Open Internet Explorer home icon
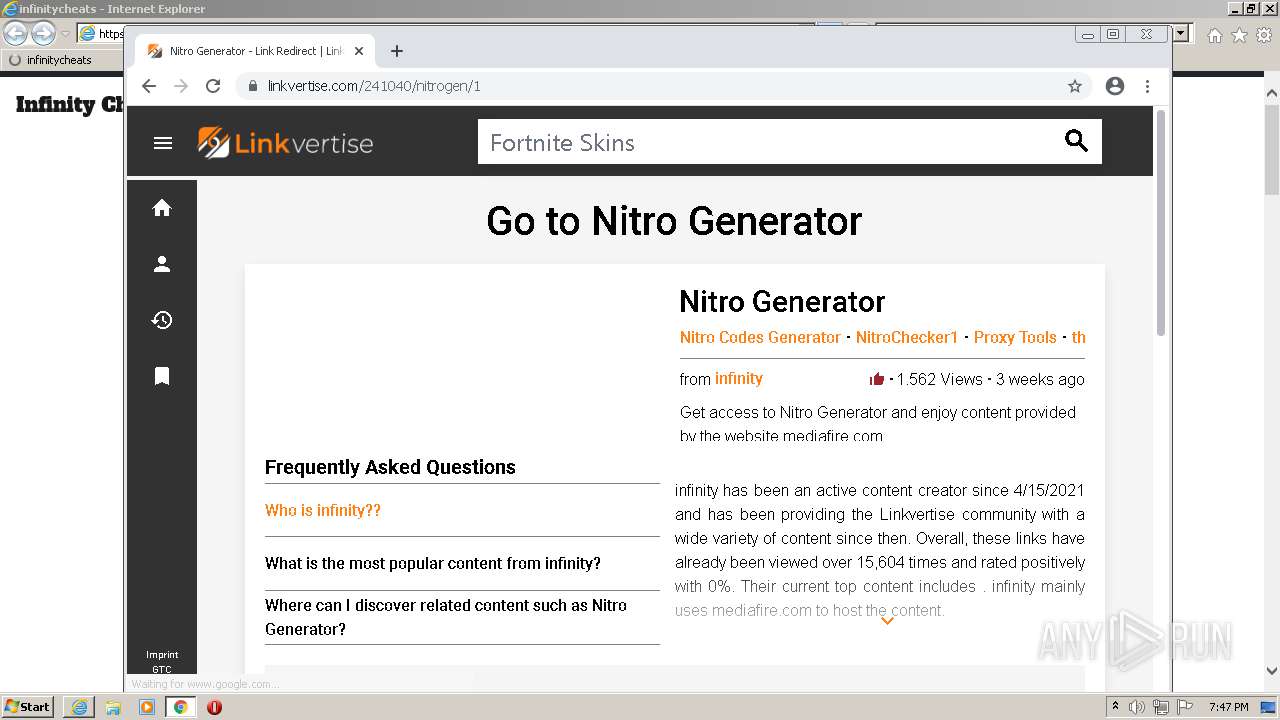The image size is (1280, 720). pos(1214,35)
